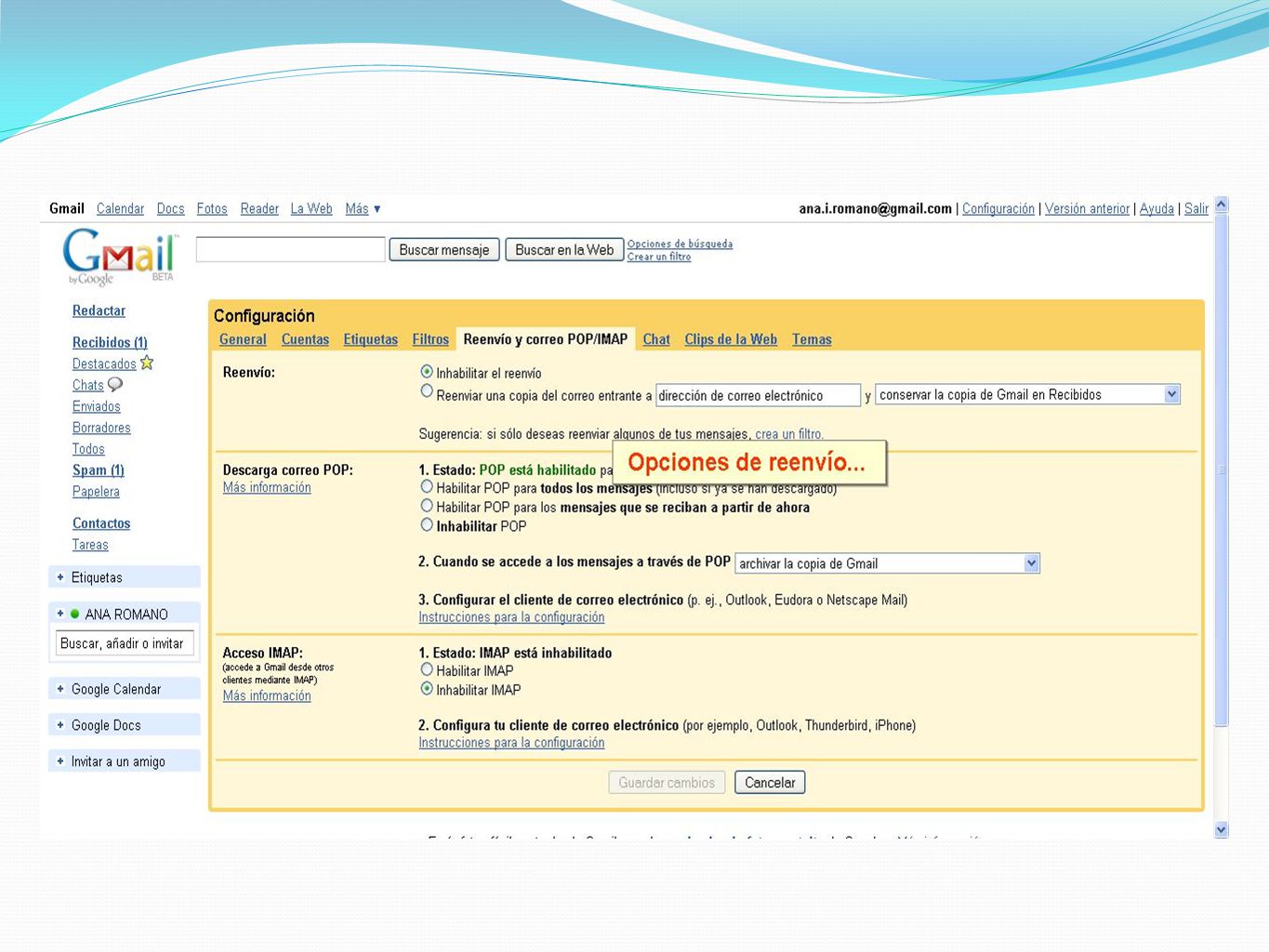1269x952 pixels.
Task: Open the Borradores folder
Action: tap(101, 428)
